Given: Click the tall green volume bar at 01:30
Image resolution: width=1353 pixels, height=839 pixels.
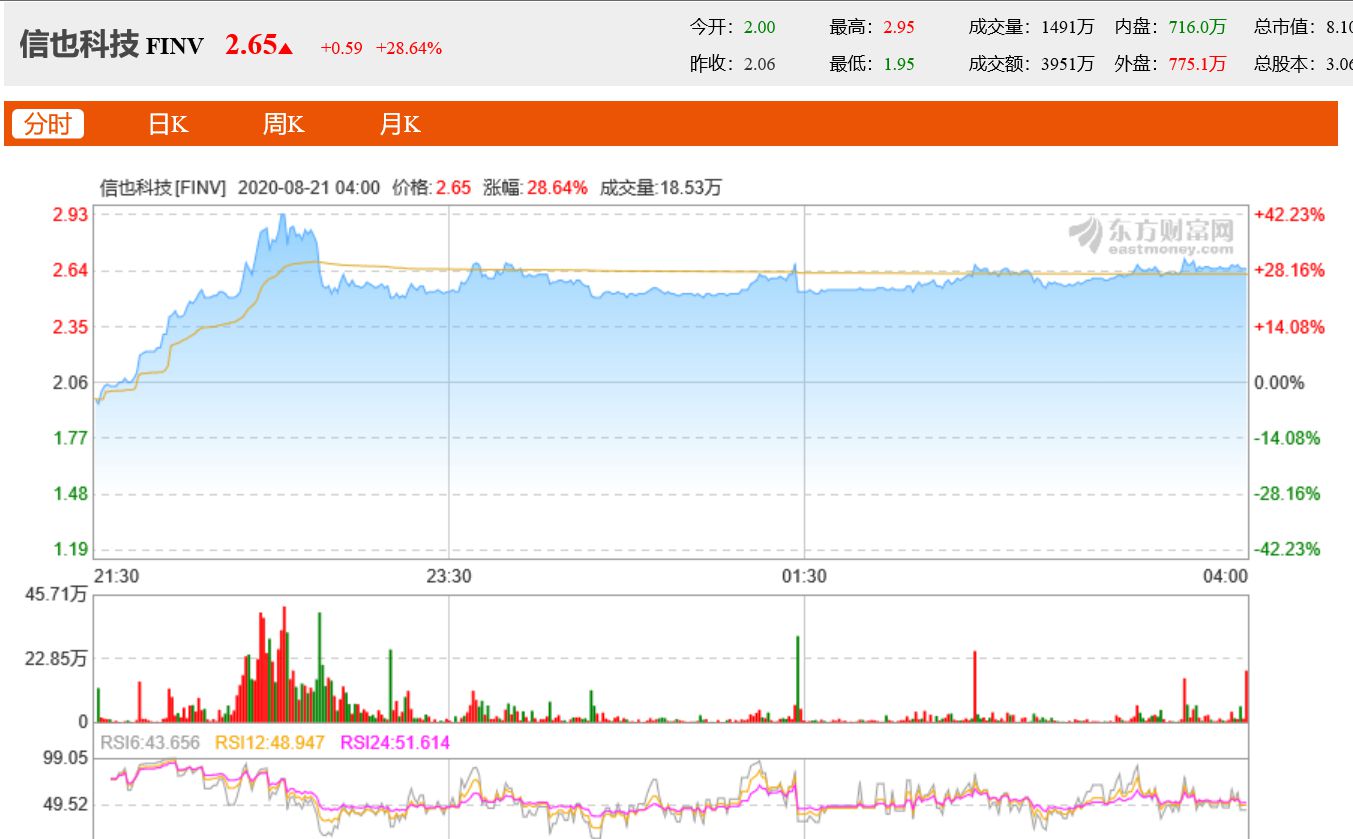Looking at the screenshot, I should 798,679.
